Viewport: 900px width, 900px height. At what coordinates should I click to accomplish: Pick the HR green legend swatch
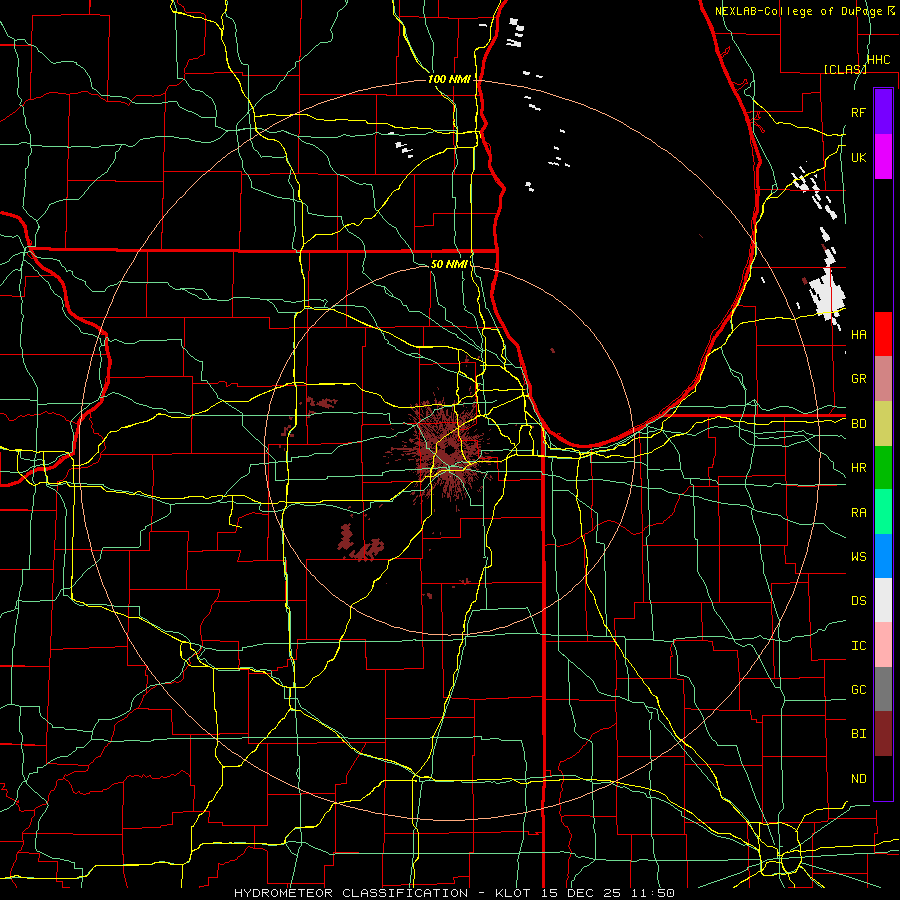coord(883,468)
